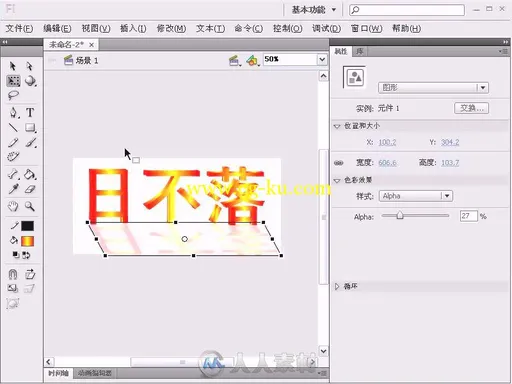Toggle the width-height lock link icon

coord(339,163)
